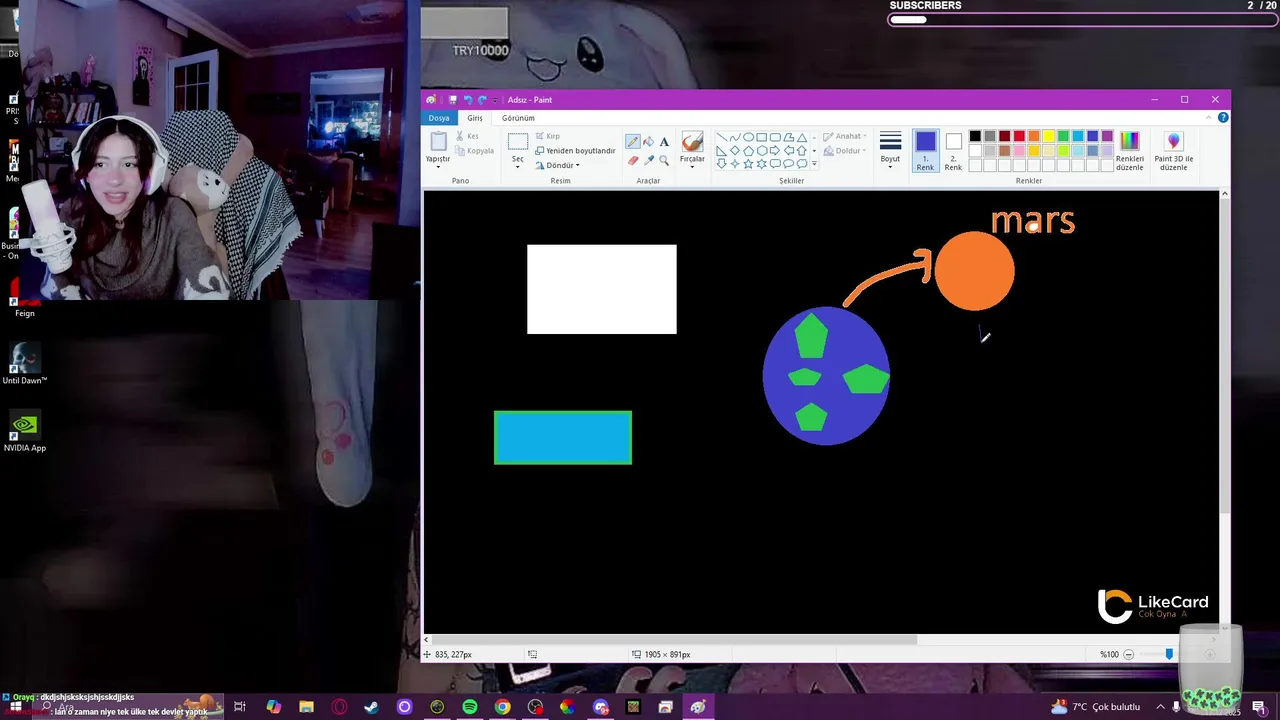The width and height of the screenshot is (1280, 720).
Task: Click the Kes cut button
Action: click(468, 136)
